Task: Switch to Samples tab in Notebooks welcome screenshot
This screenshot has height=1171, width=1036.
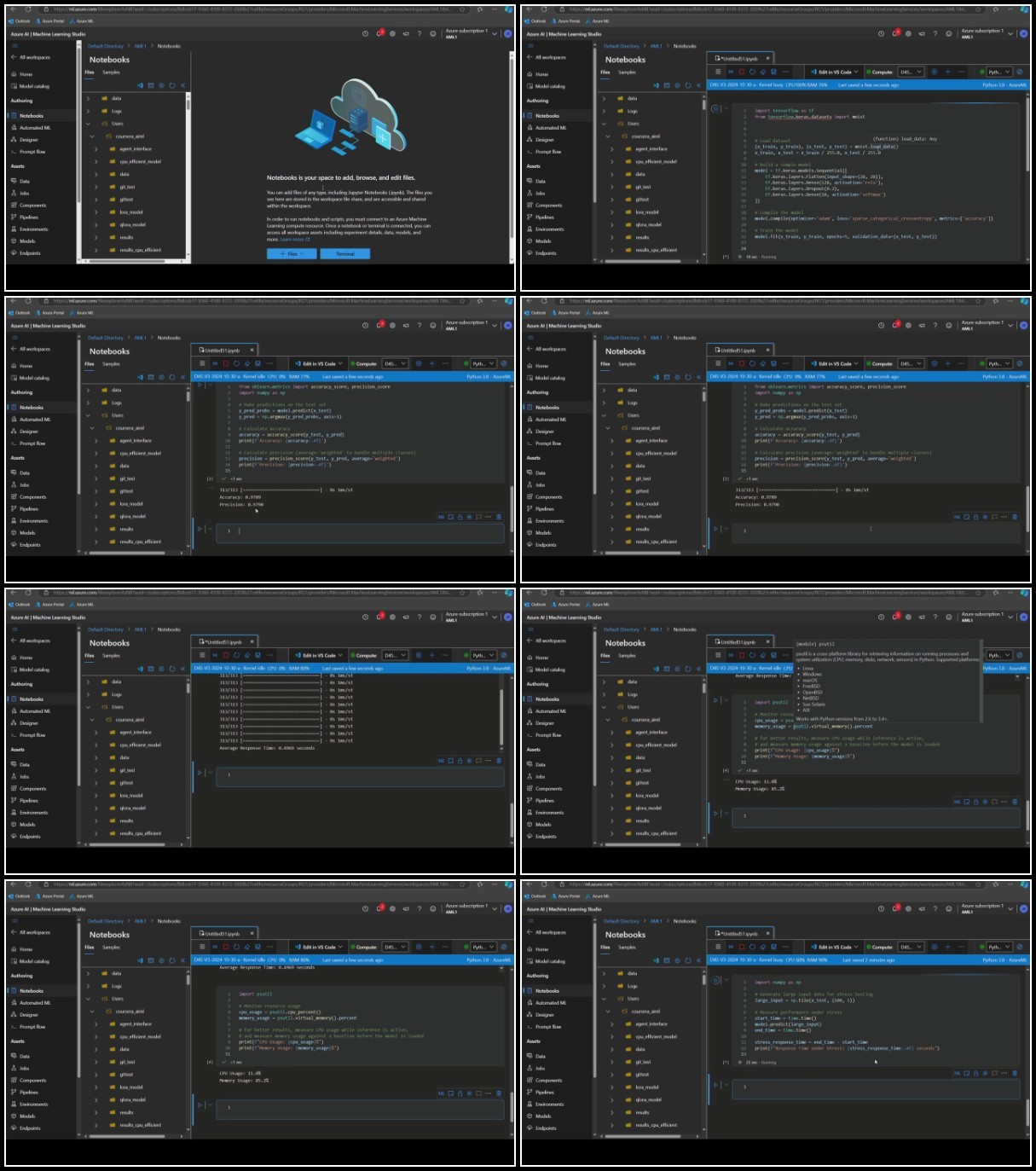Action: point(111,72)
